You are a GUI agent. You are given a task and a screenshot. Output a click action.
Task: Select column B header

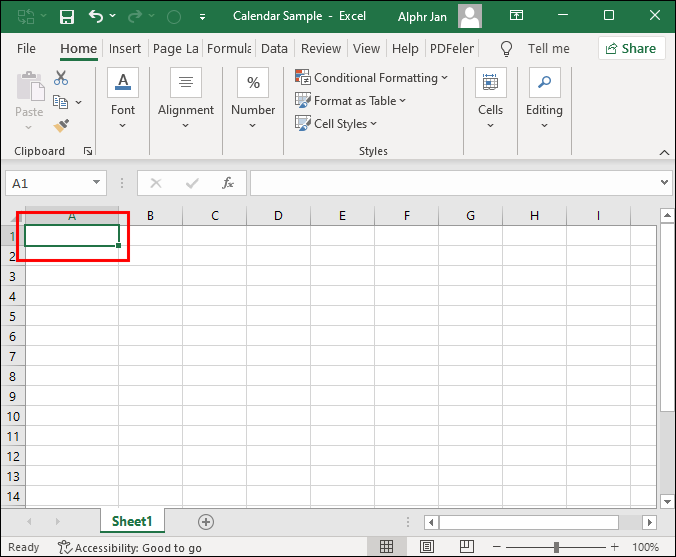tap(150, 216)
